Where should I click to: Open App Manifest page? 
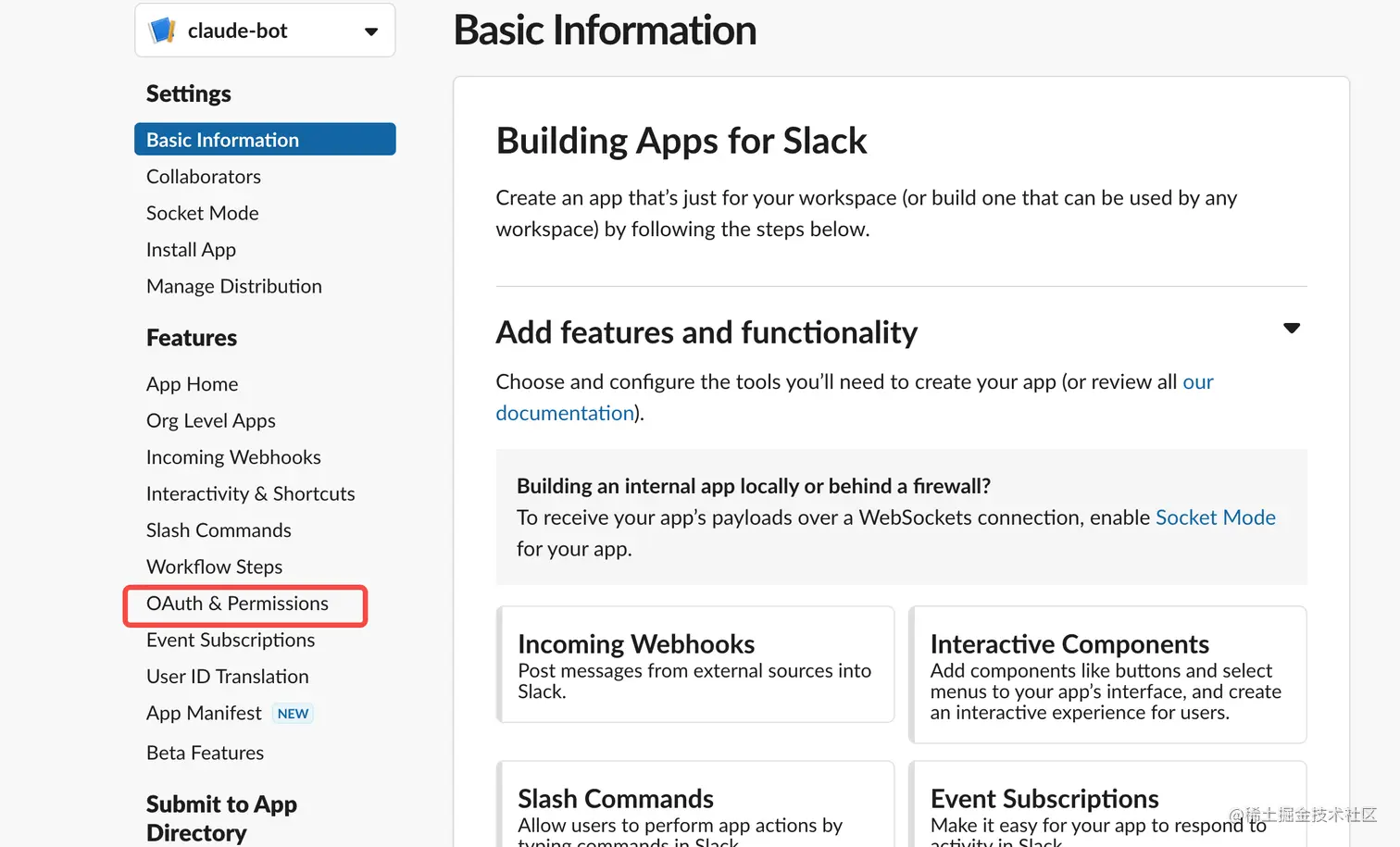pyautogui.click(x=204, y=714)
